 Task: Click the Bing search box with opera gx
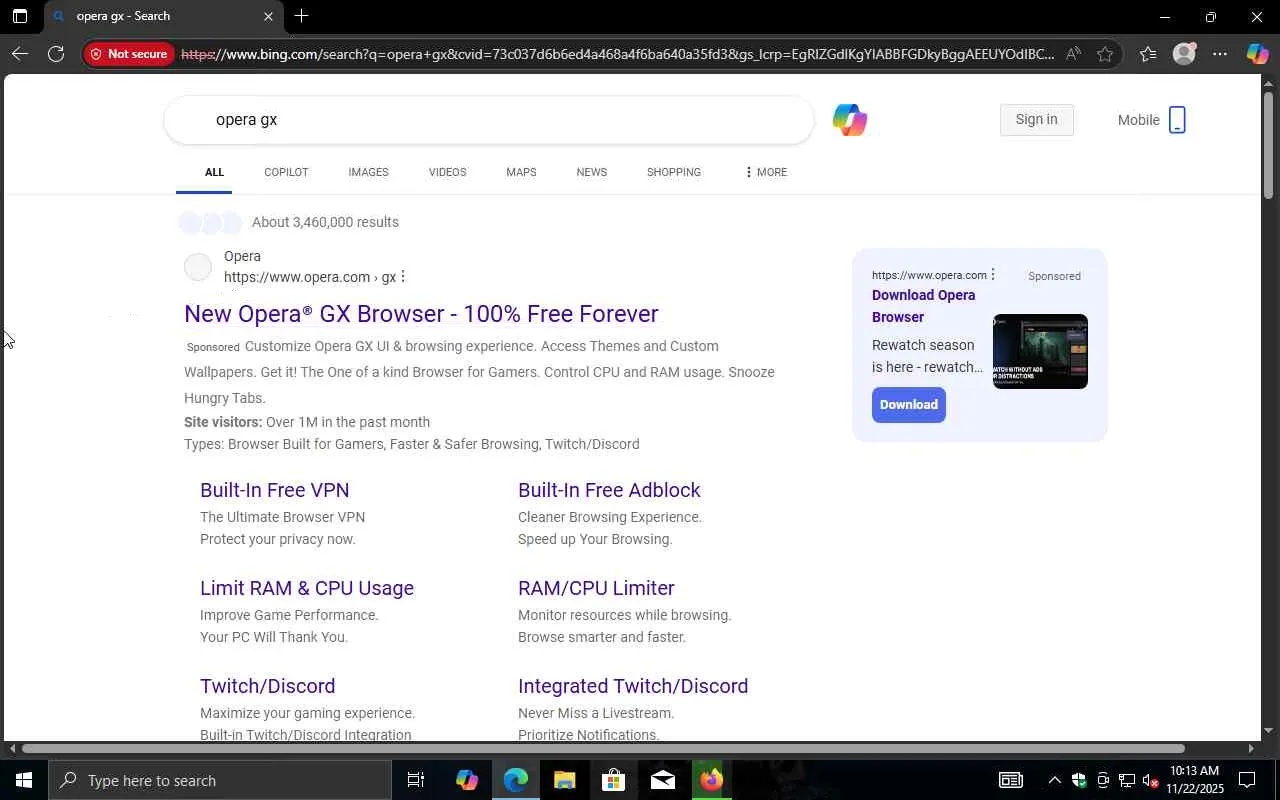[490, 120]
